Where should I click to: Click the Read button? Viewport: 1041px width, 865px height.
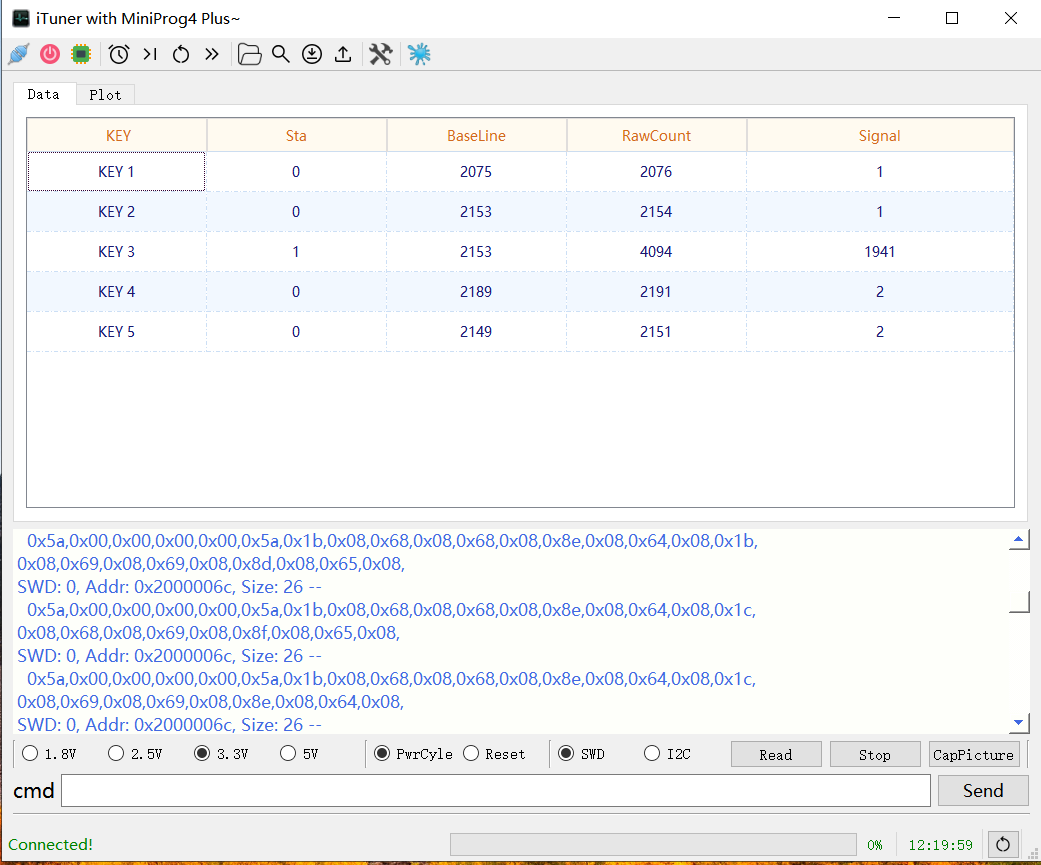click(x=776, y=755)
